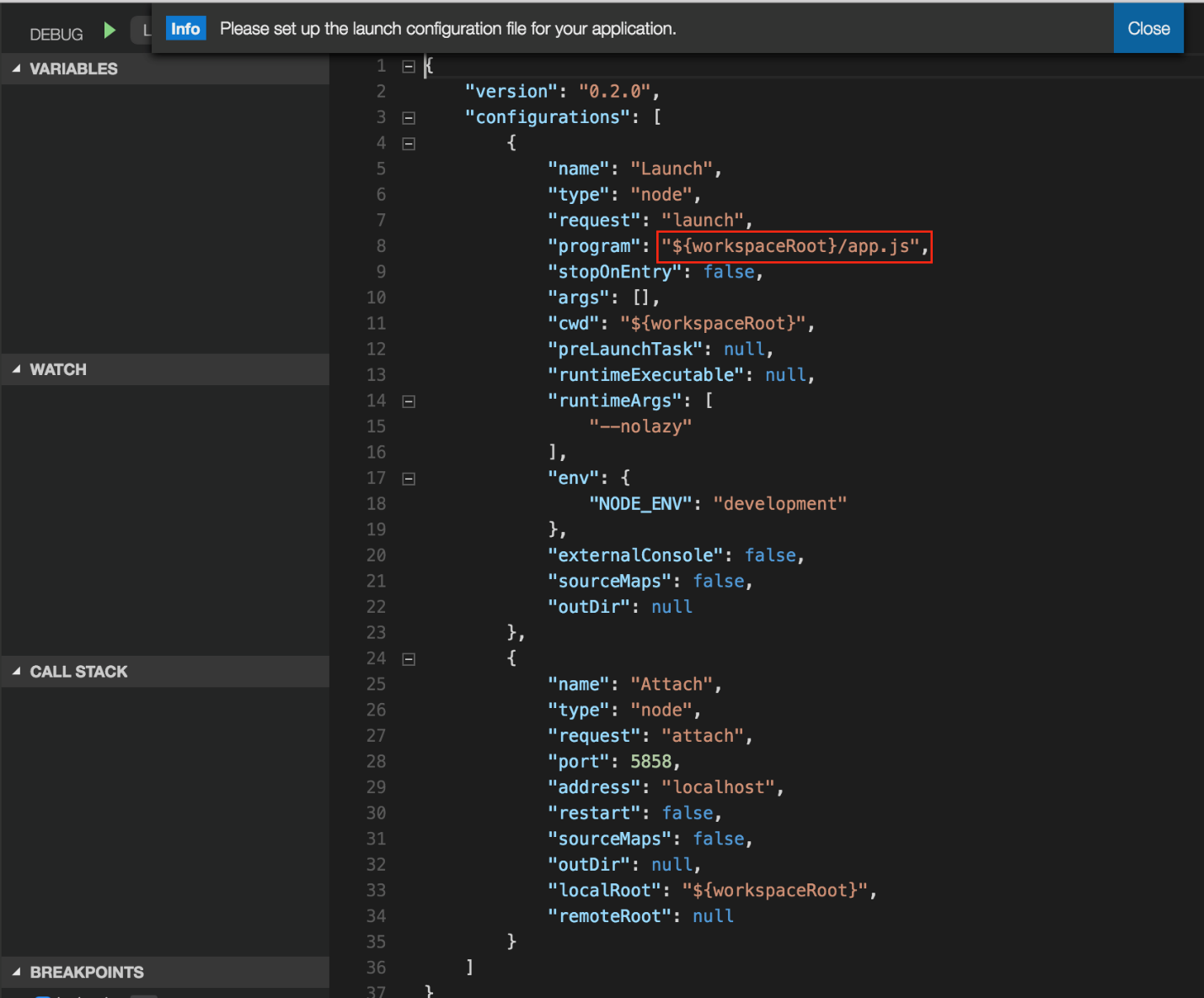Open the launch configuration dropdown beside play

tap(142, 31)
